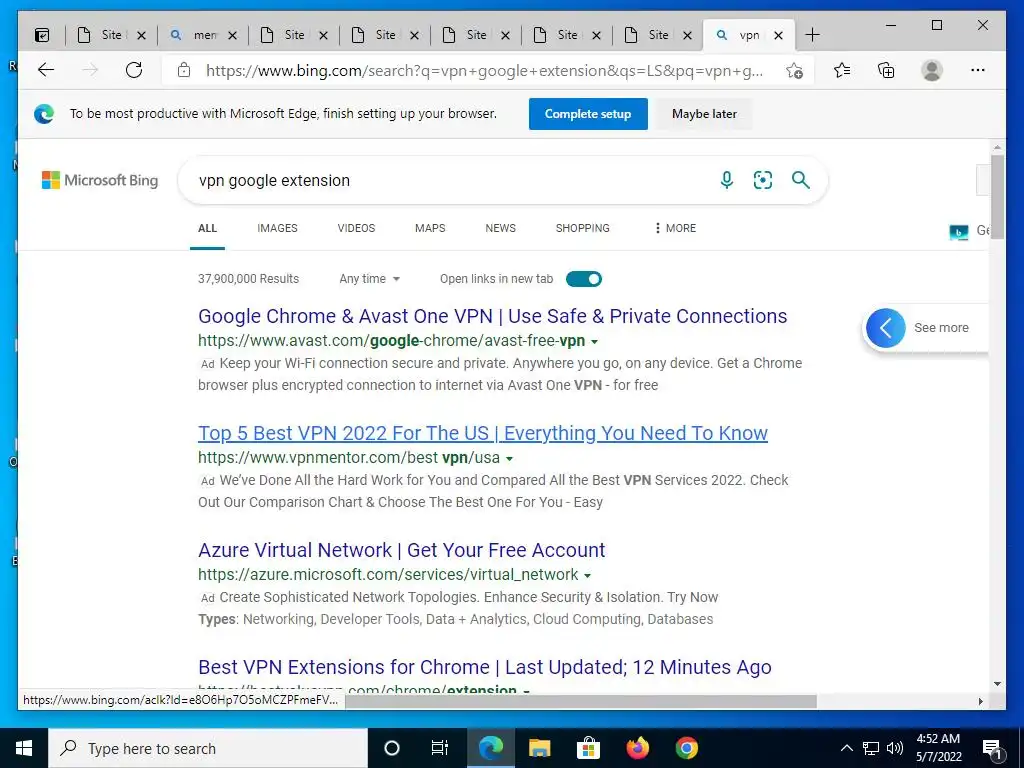Click the Microsoft Bing logo
Viewport: 1024px width, 768px height.
100,180
